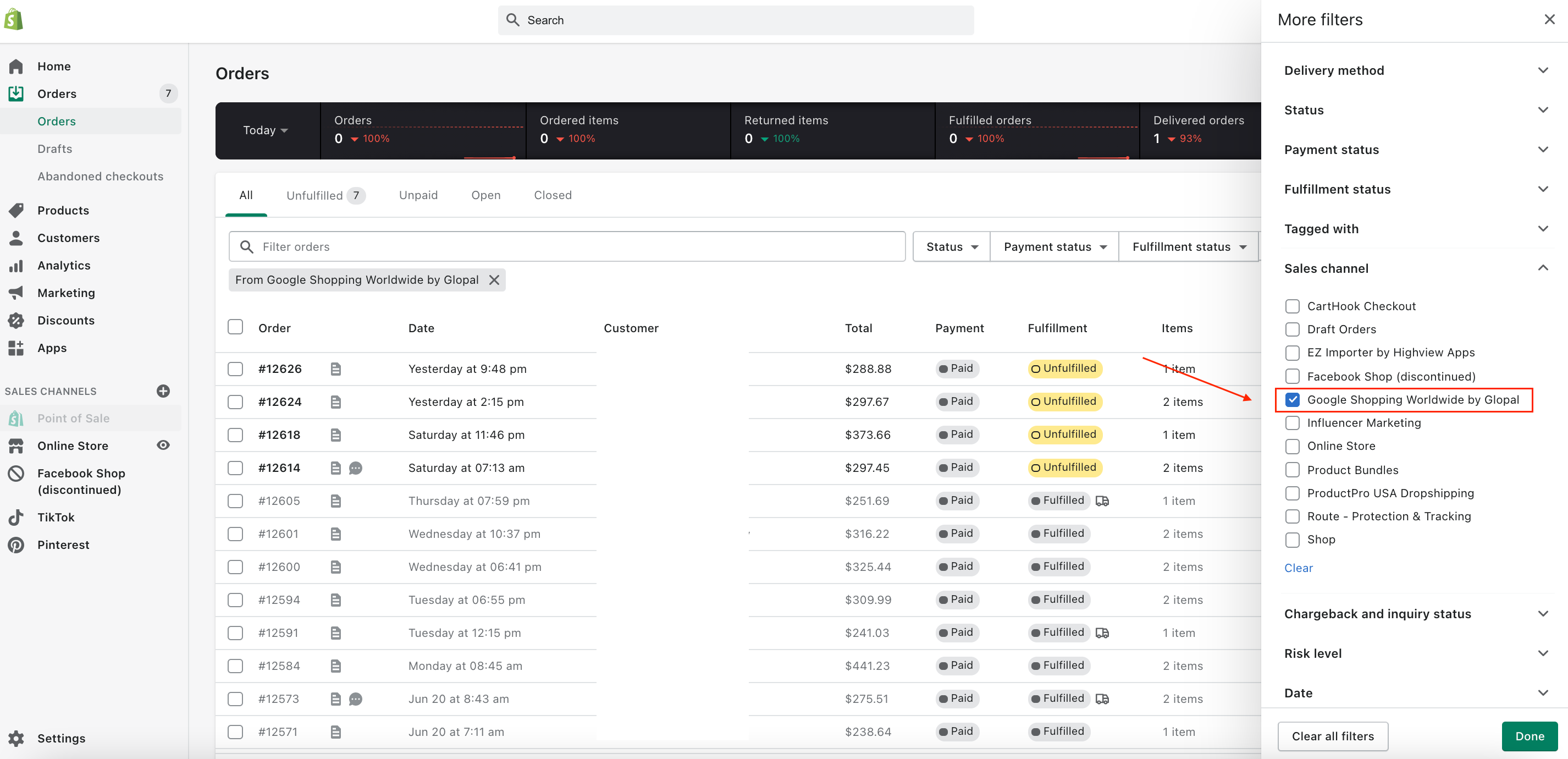Click the Pinterest icon
Image resolution: width=1568 pixels, height=759 pixels.
click(x=16, y=544)
